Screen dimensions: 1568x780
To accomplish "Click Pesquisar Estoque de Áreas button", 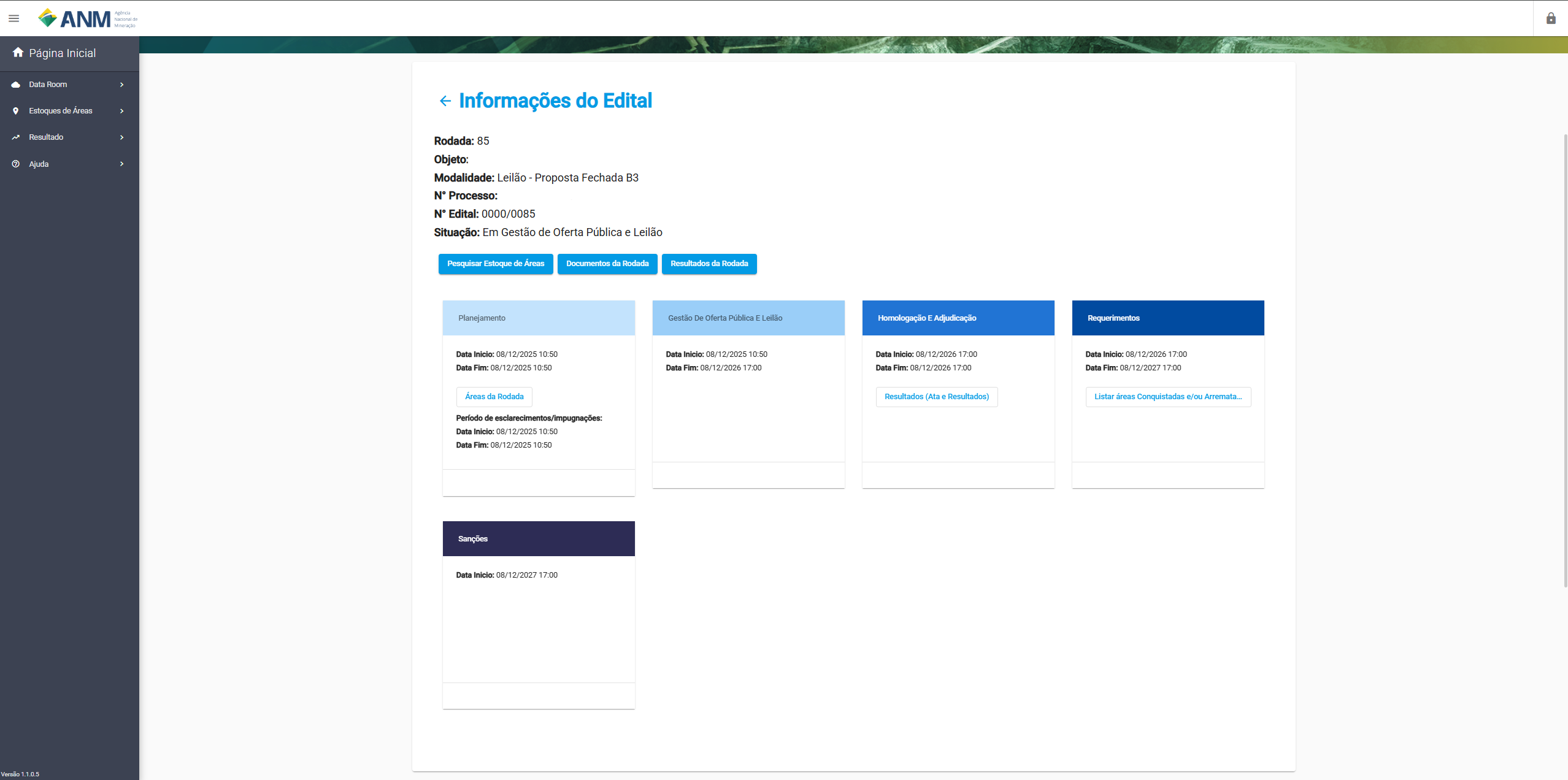I will tap(496, 264).
